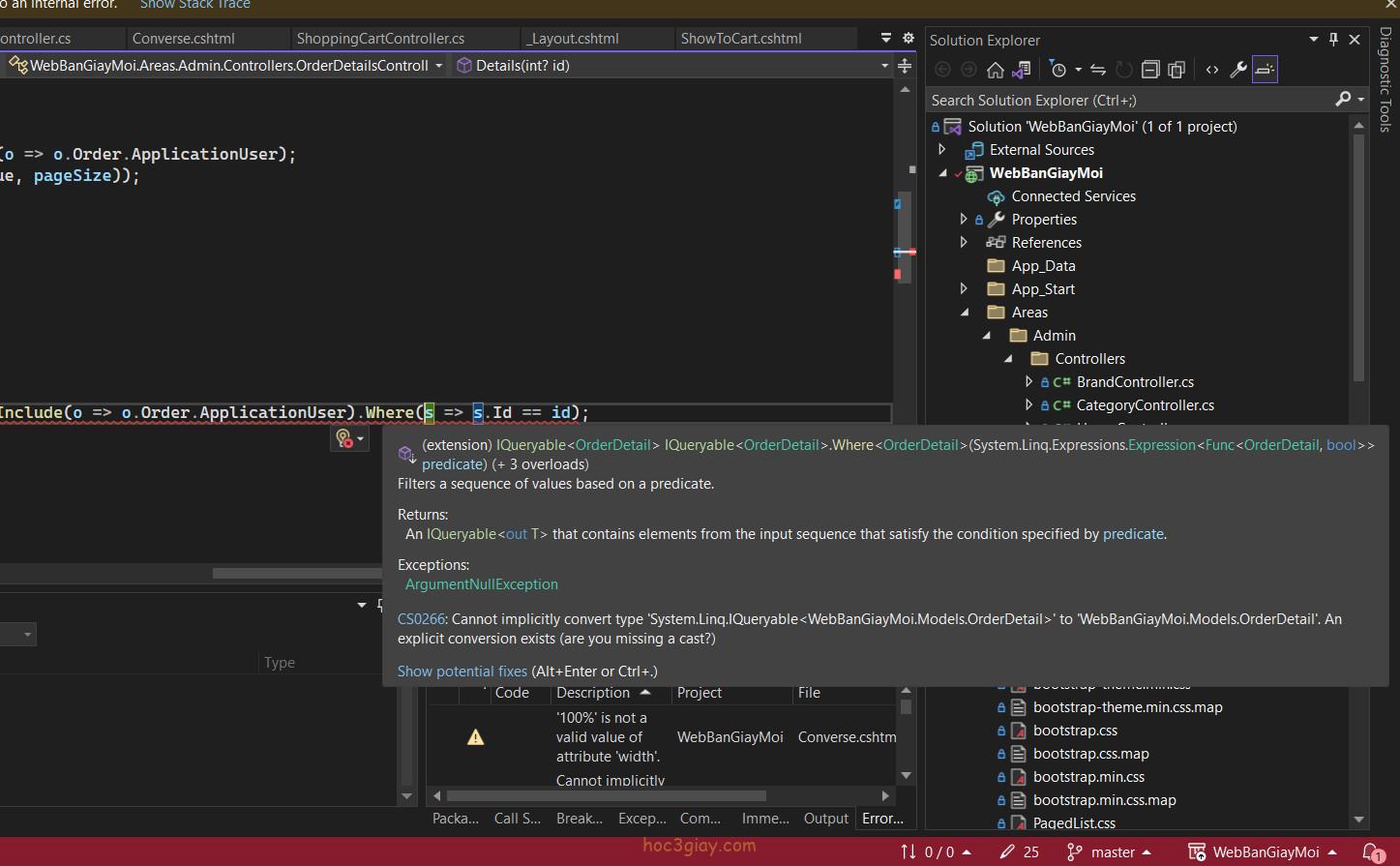
Task: Click the View Code angle-brackets icon
Action: (x=1211, y=70)
